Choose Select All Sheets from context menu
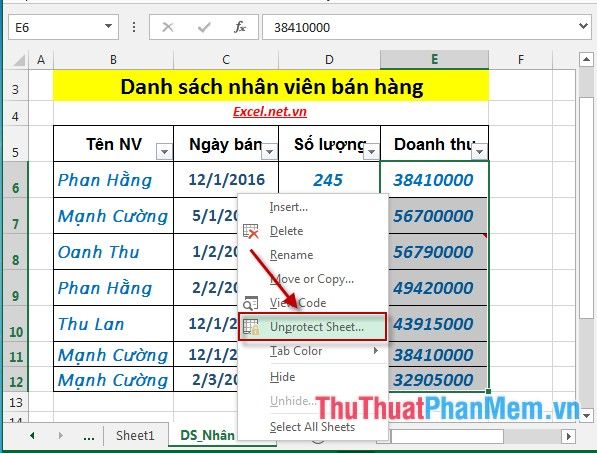 pos(312,427)
